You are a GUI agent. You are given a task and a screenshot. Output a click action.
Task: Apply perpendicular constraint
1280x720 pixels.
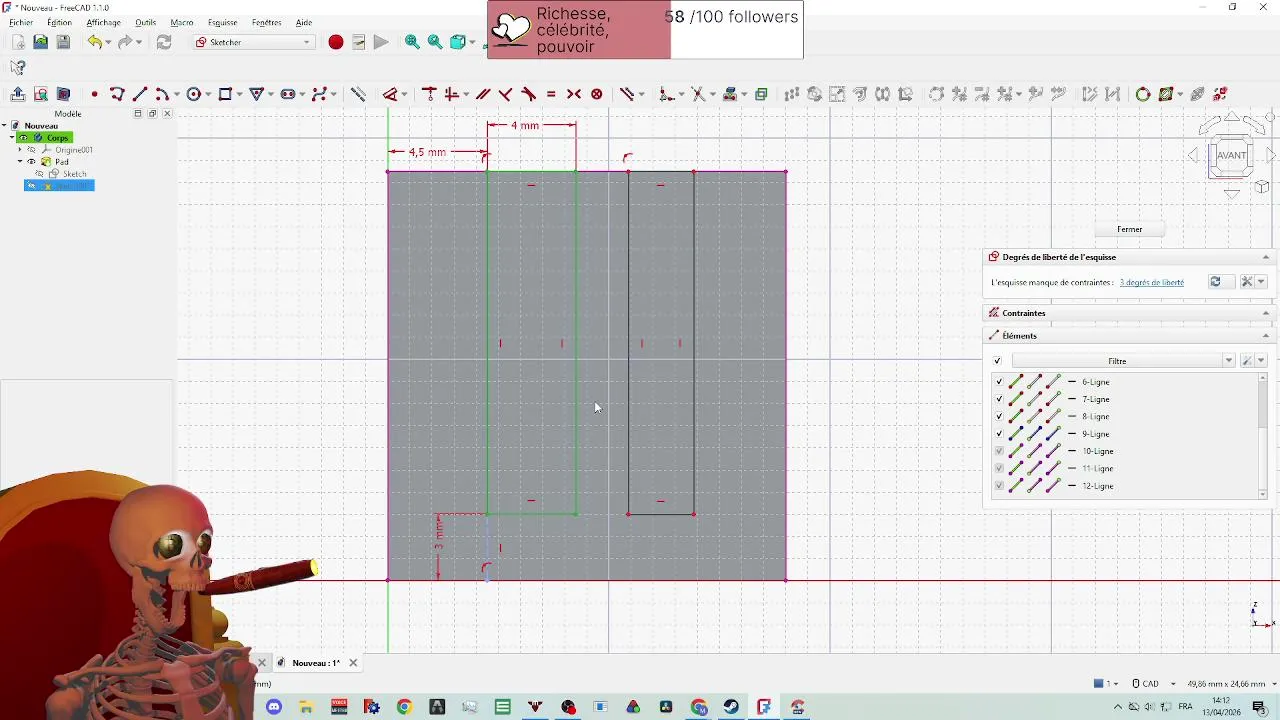506,94
